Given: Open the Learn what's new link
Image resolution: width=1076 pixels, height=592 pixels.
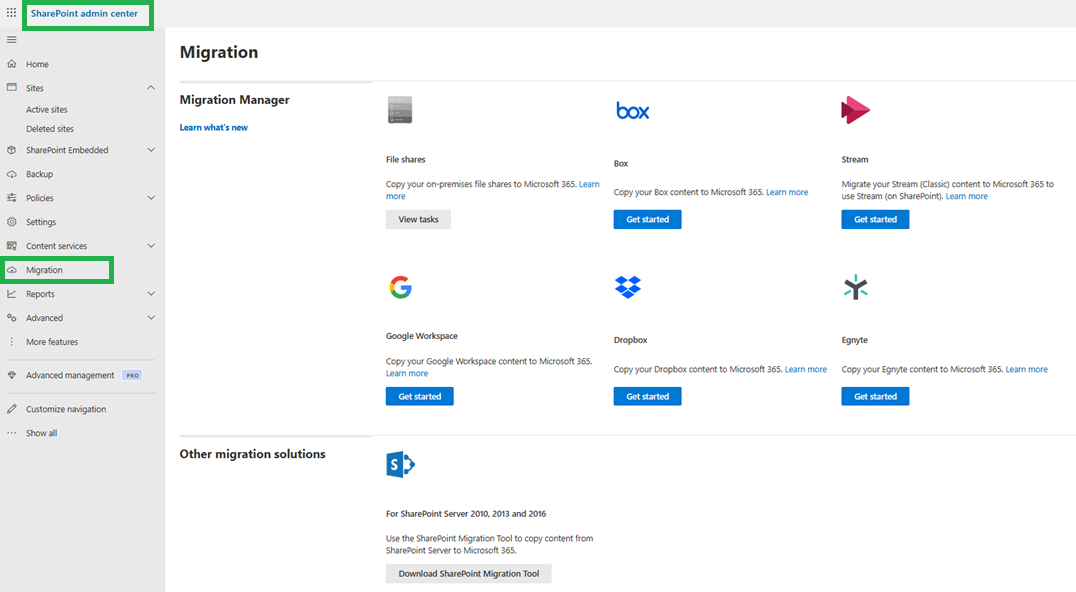Looking at the screenshot, I should (213, 128).
